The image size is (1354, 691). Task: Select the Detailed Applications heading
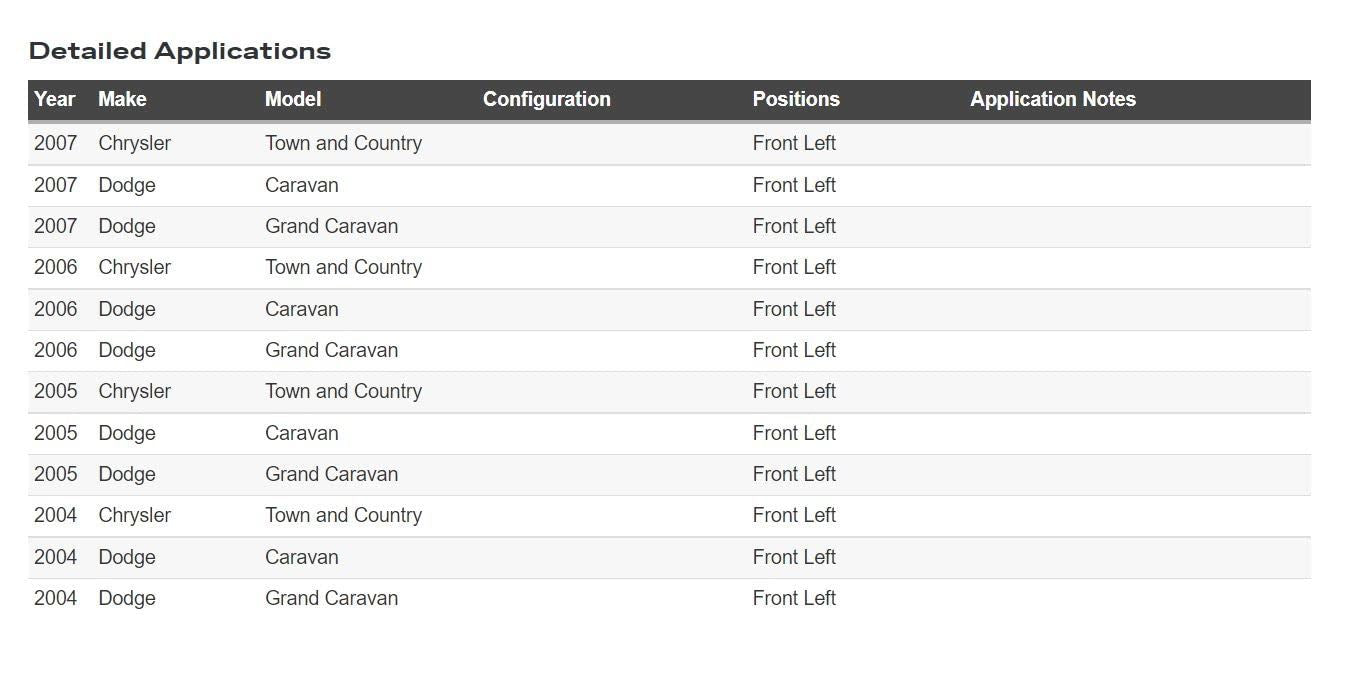pyautogui.click(x=180, y=51)
